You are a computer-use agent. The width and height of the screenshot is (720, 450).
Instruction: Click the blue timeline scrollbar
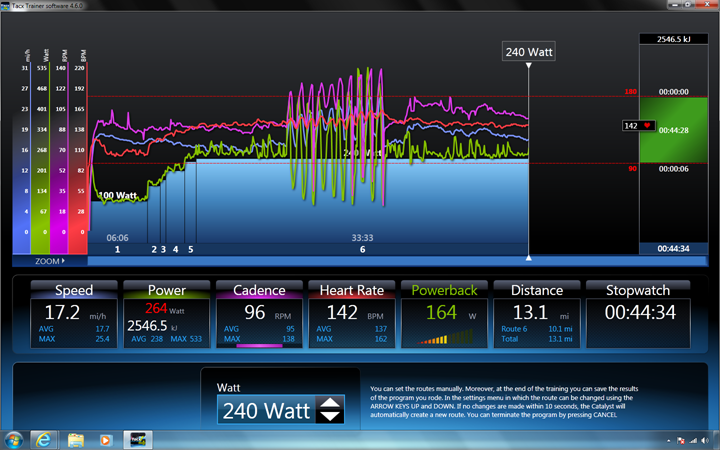(397, 261)
